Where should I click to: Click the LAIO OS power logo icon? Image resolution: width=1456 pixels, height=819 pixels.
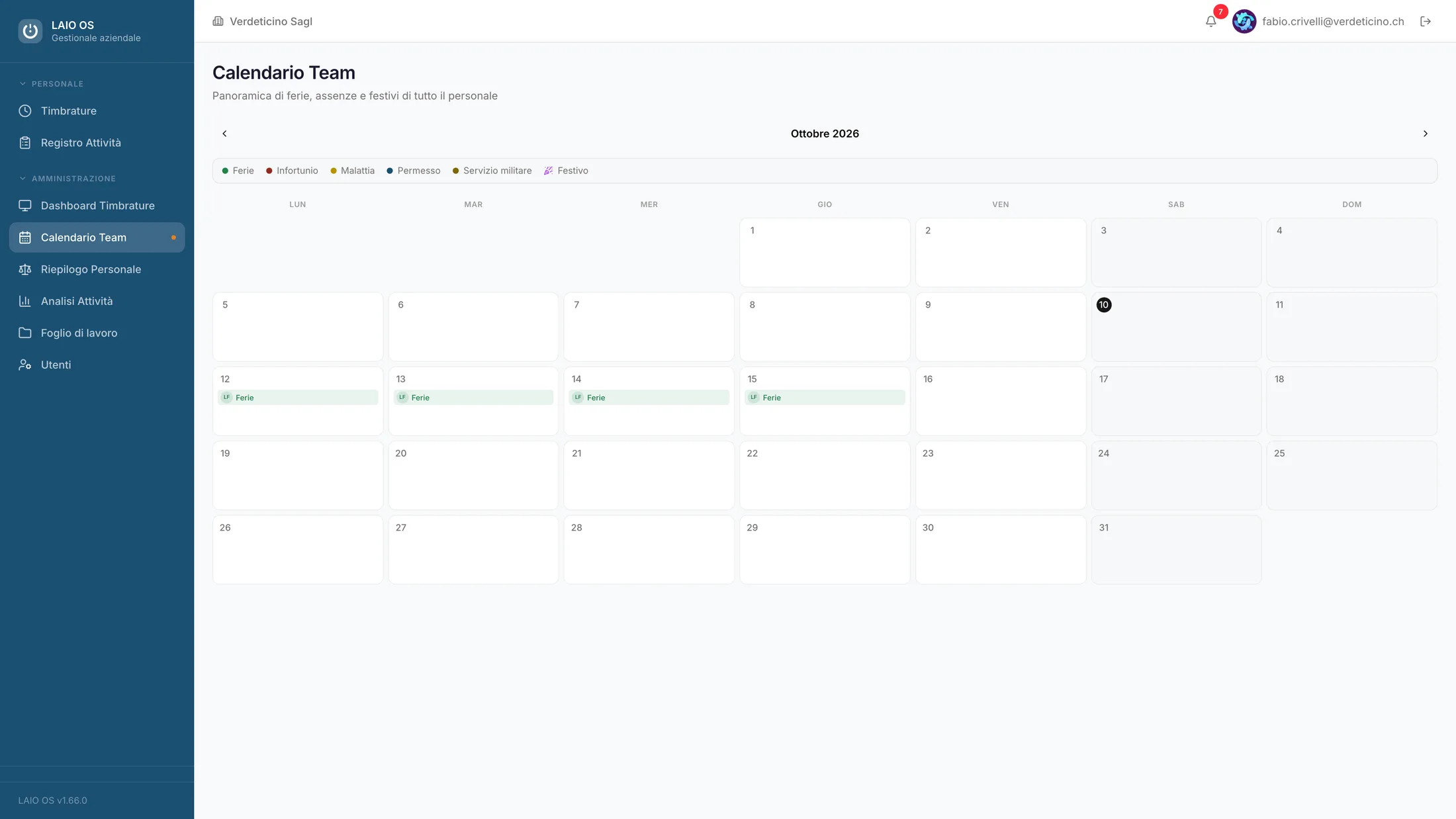click(x=30, y=31)
